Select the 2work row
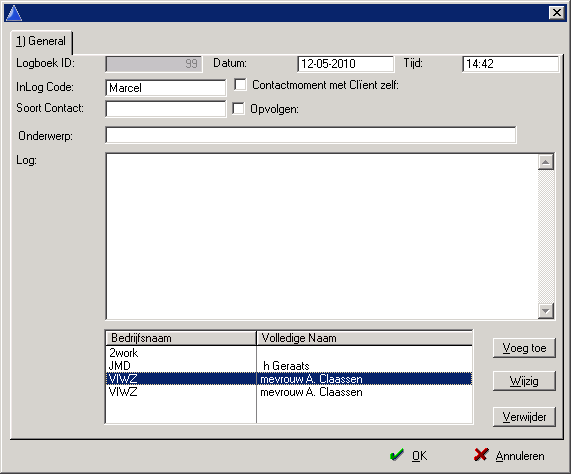This screenshot has height=474, width=571. click(x=289, y=353)
